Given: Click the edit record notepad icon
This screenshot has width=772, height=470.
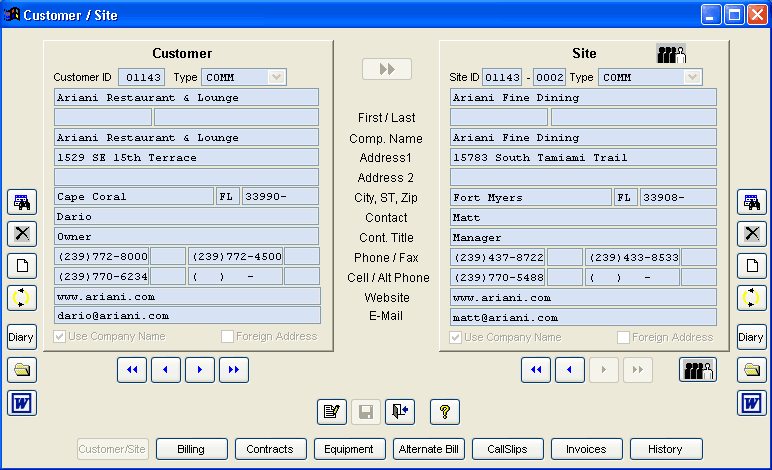Looking at the screenshot, I should tap(332, 411).
